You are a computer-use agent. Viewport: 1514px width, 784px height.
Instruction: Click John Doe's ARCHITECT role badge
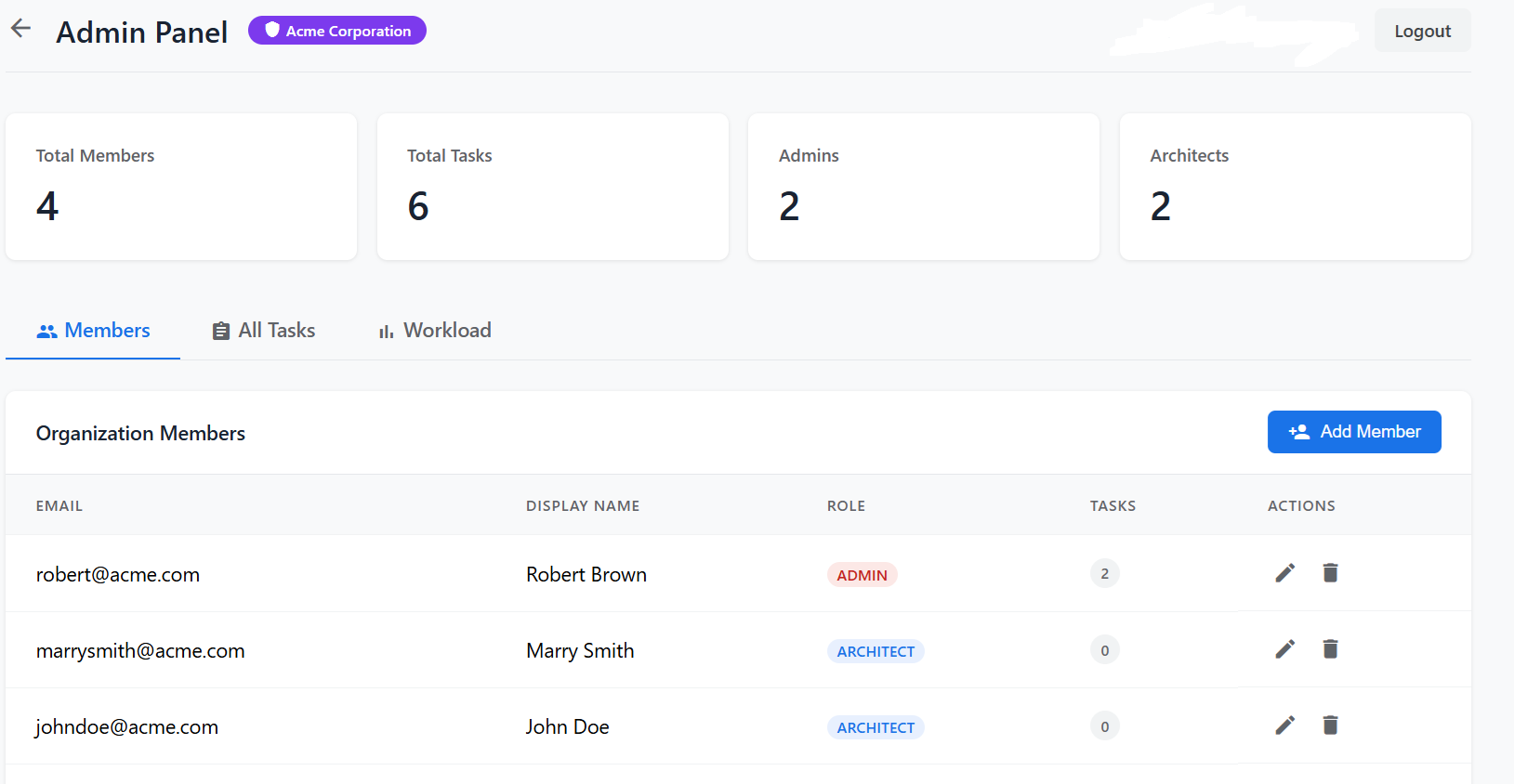[x=875, y=727]
